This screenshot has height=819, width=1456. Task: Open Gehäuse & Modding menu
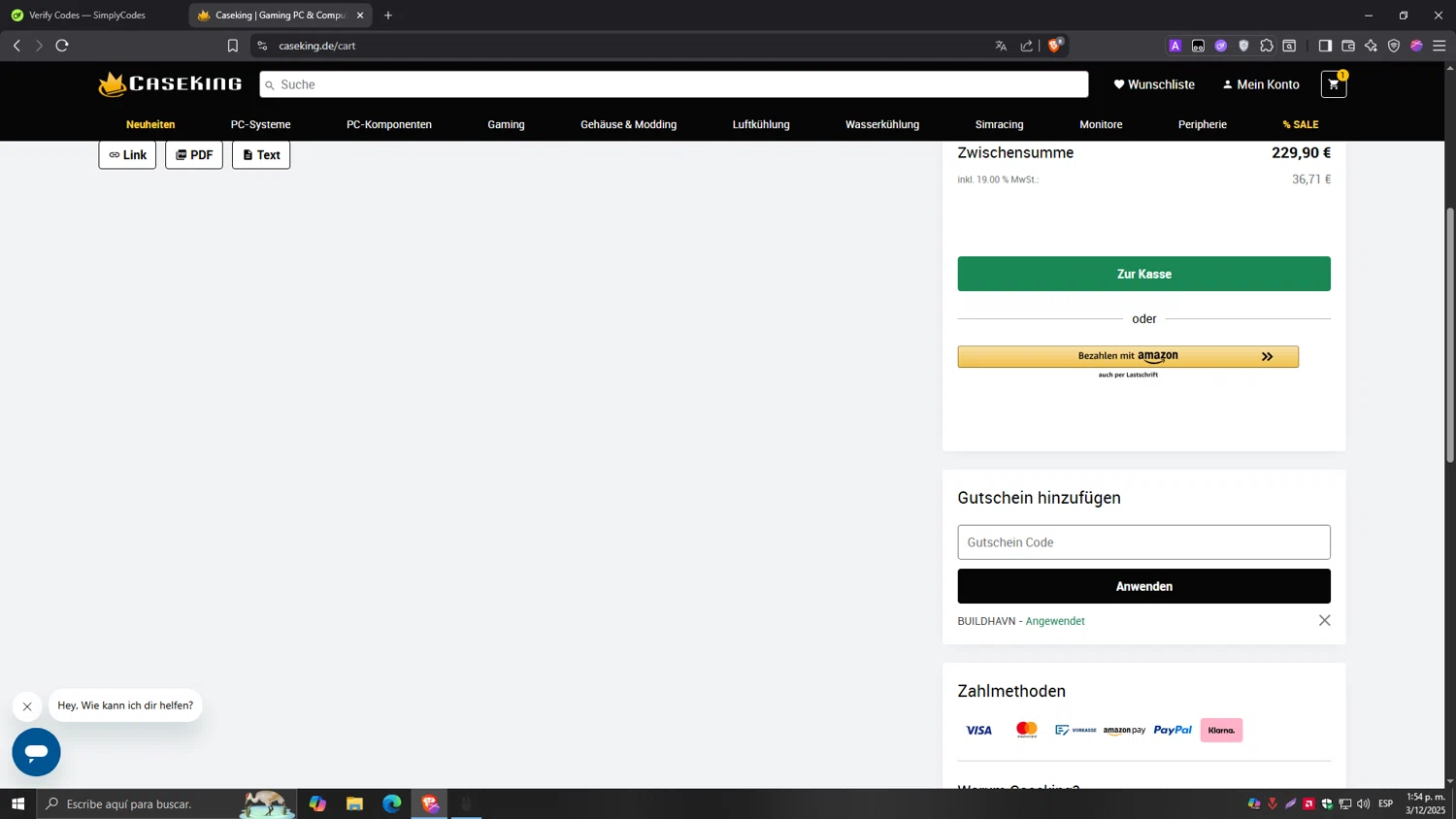coord(628,124)
